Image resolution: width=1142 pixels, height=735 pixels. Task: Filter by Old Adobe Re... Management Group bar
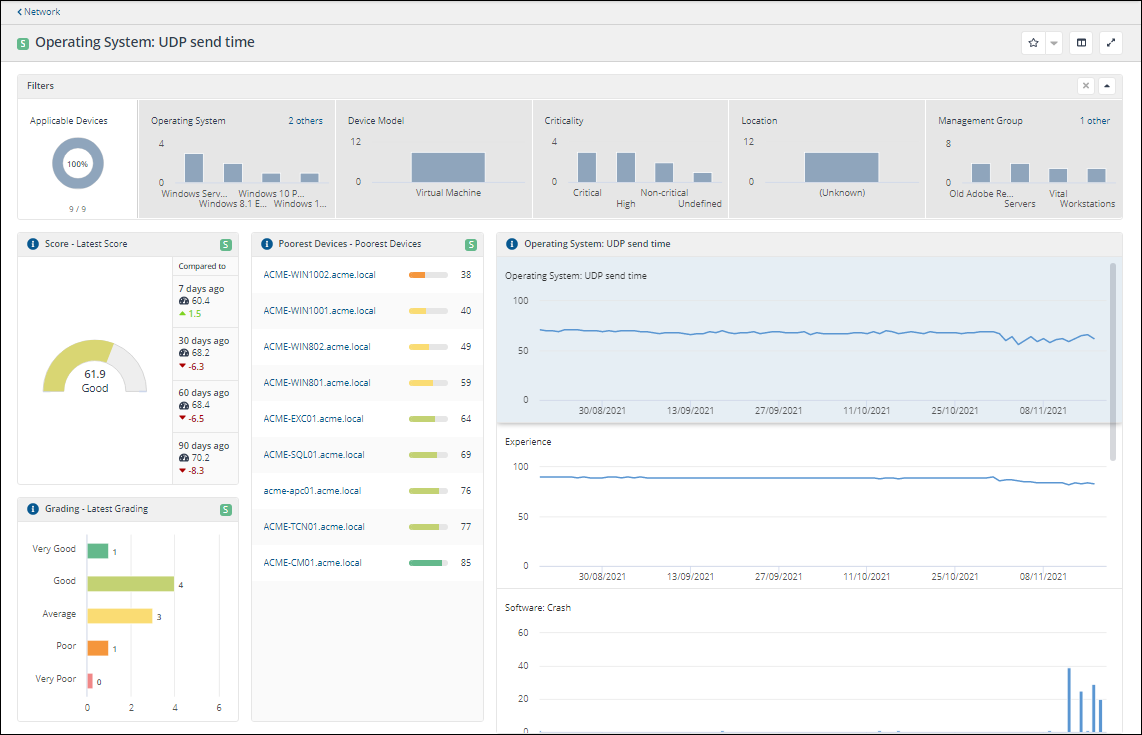tap(981, 173)
